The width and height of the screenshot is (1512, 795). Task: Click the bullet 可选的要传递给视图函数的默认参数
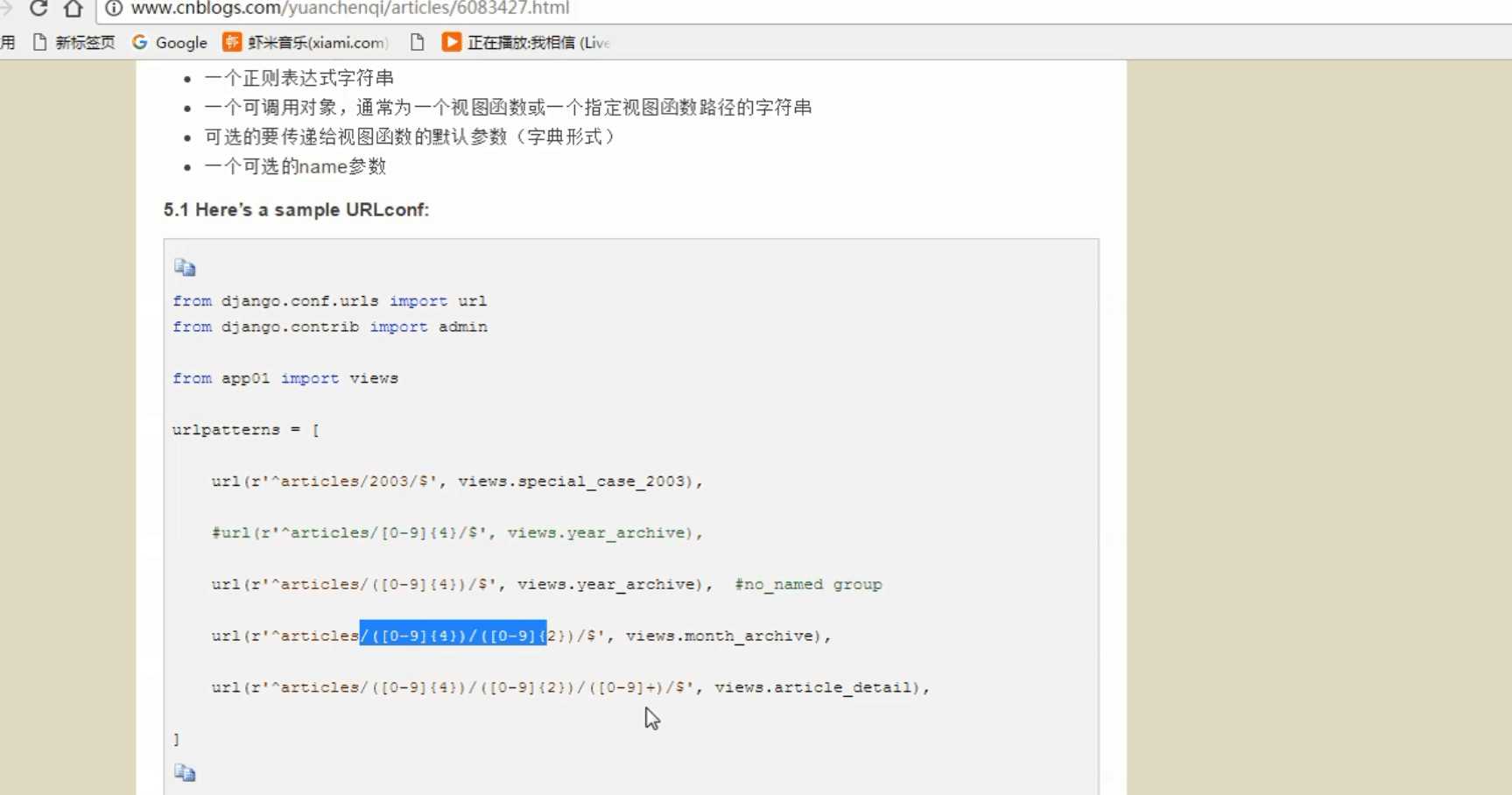(x=412, y=137)
